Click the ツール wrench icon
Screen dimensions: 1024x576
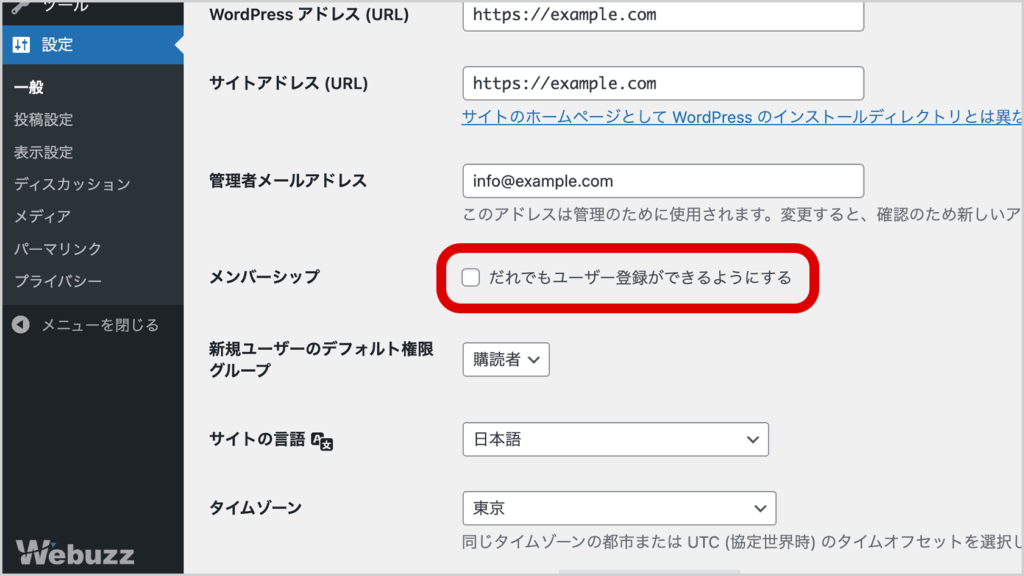[x=21, y=7]
